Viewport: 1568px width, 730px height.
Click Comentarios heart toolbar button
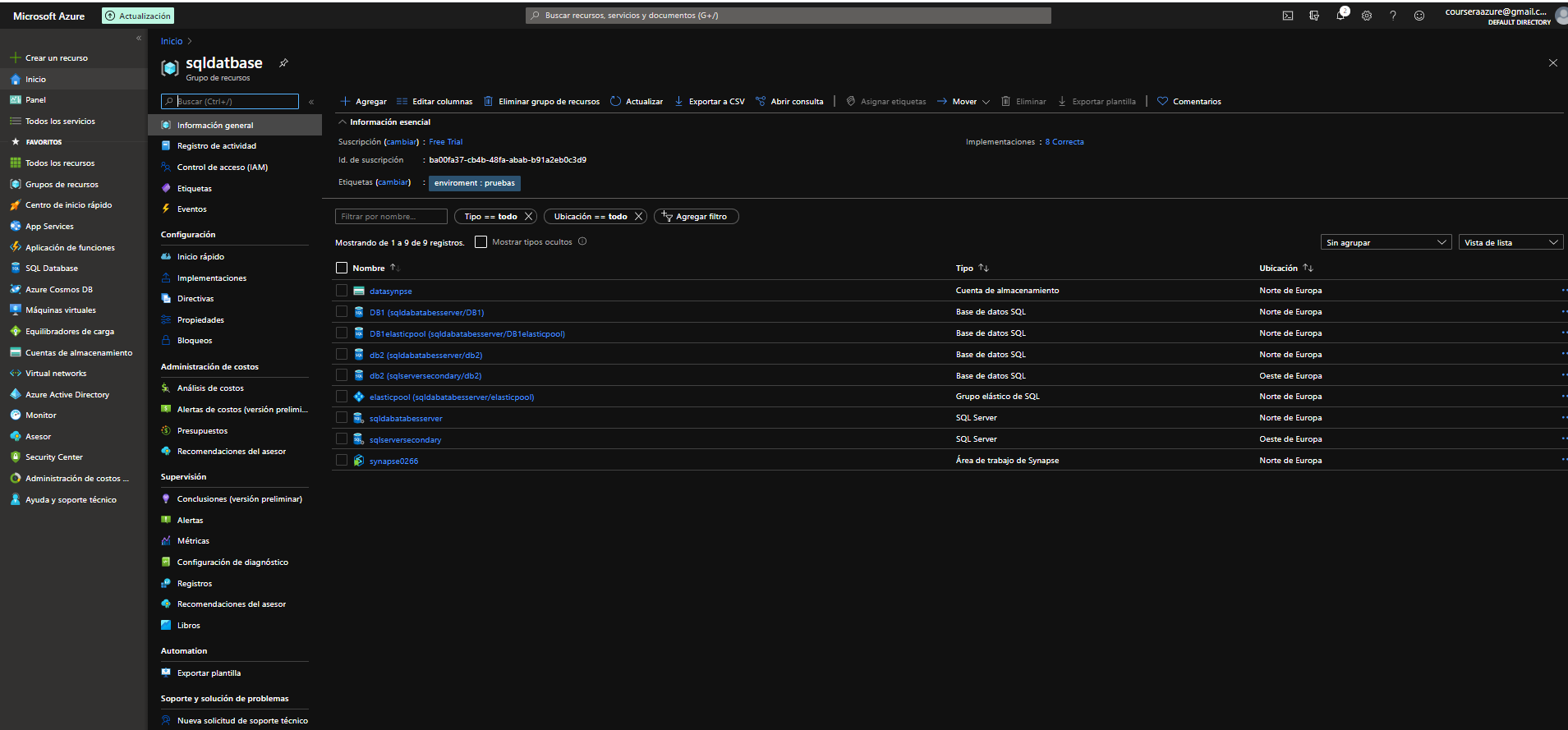tap(1189, 102)
